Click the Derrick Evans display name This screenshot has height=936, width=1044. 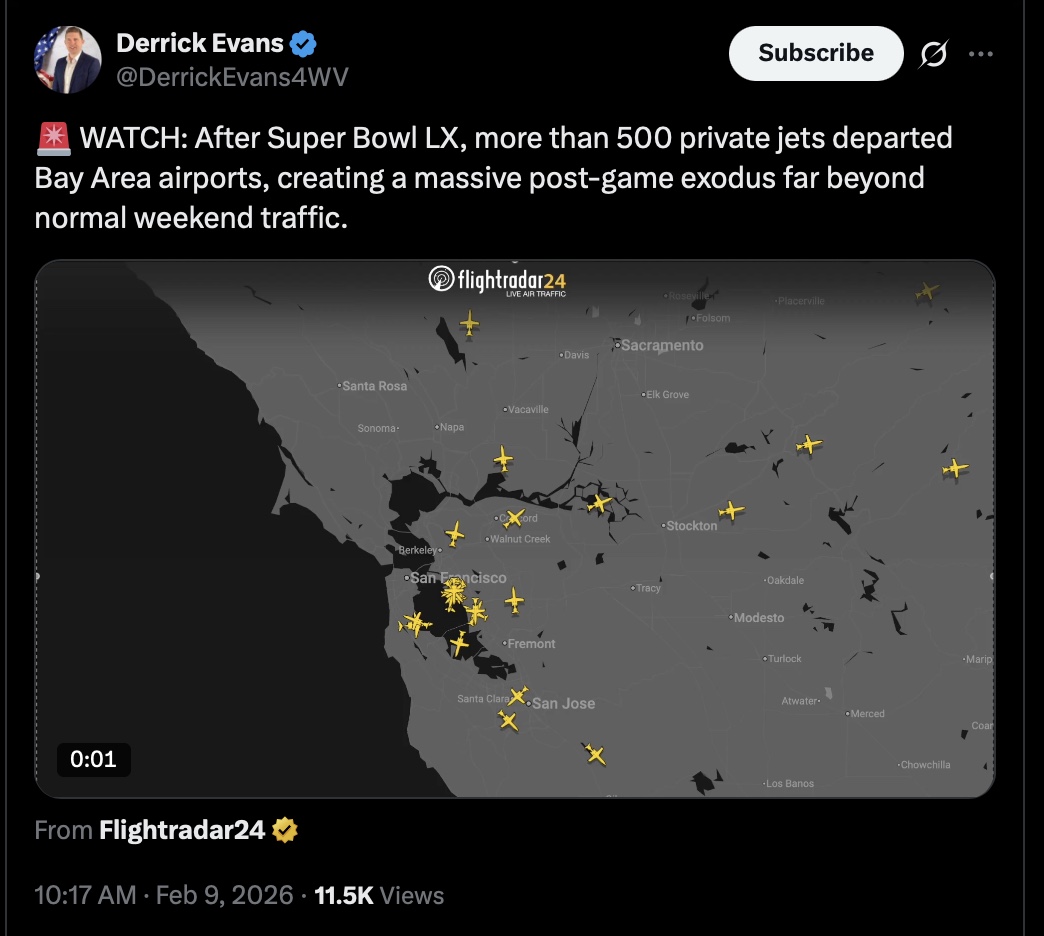[200, 44]
